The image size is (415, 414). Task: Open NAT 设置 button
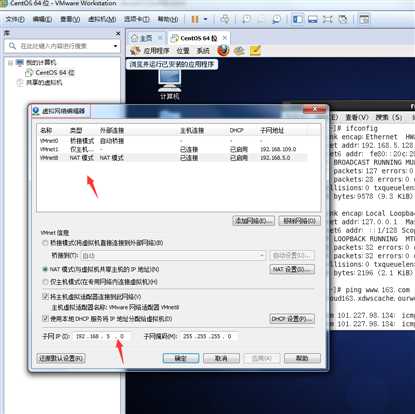point(292,269)
